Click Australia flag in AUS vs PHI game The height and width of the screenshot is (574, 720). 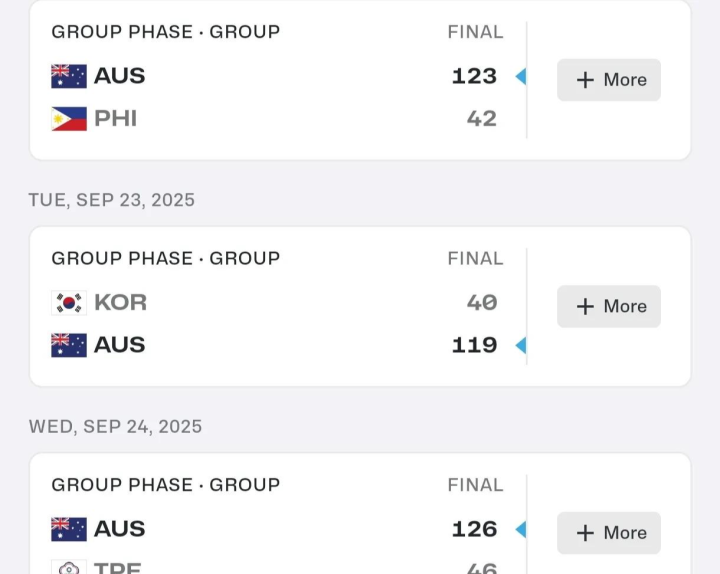(69, 76)
